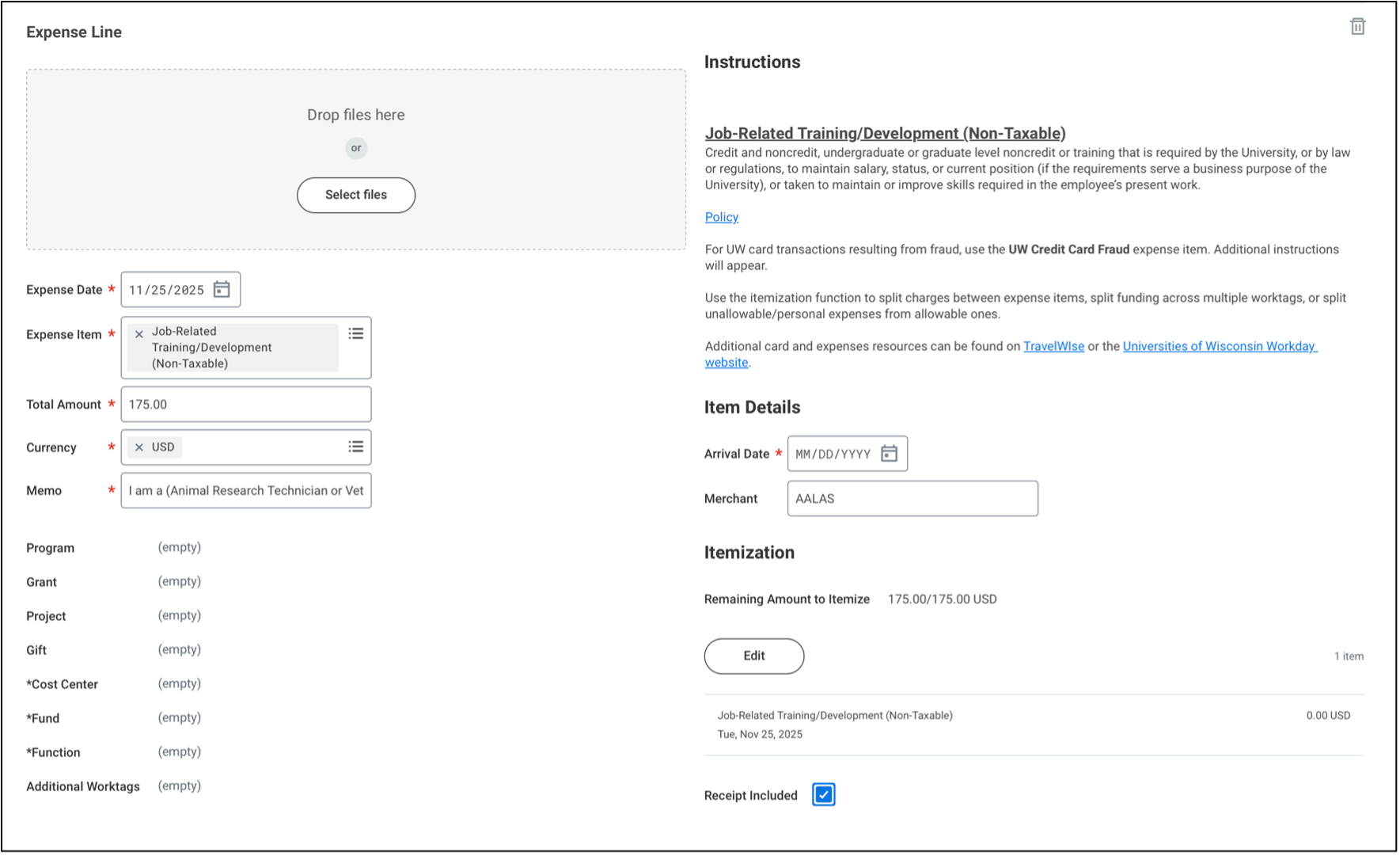
Task: Focus the Memo text field
Action: pos(245,491)
